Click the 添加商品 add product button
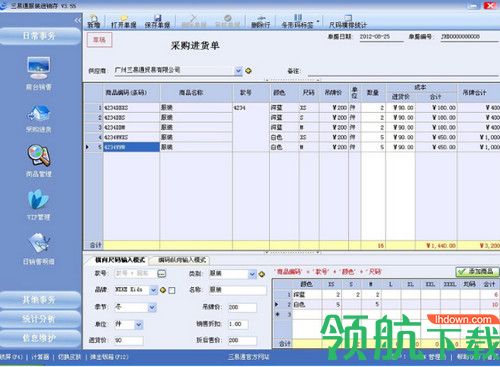 (477, 272)
